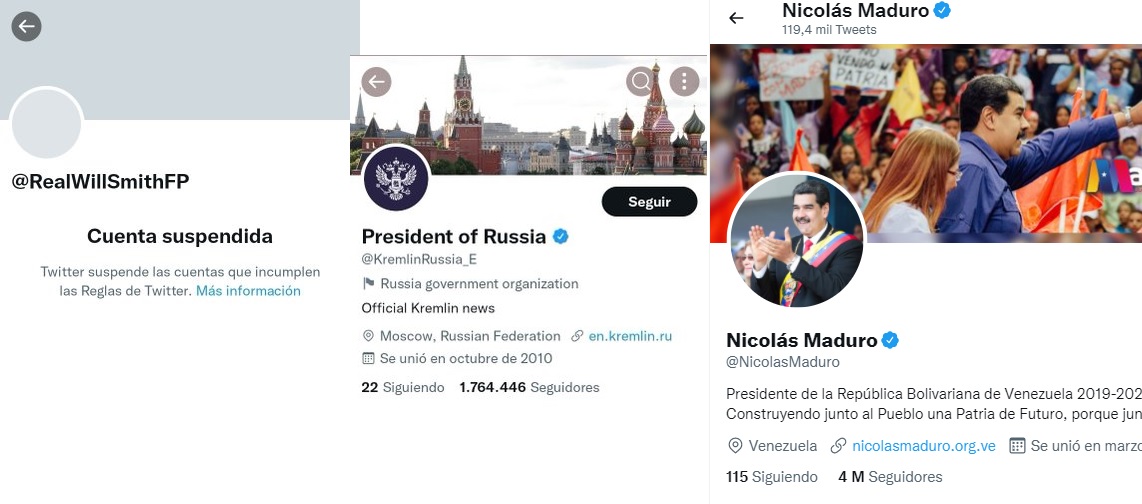Screen dimensions: 1142x504
Task: Click verified badge next to President of Russia
Action: click(x=561, y=237)
